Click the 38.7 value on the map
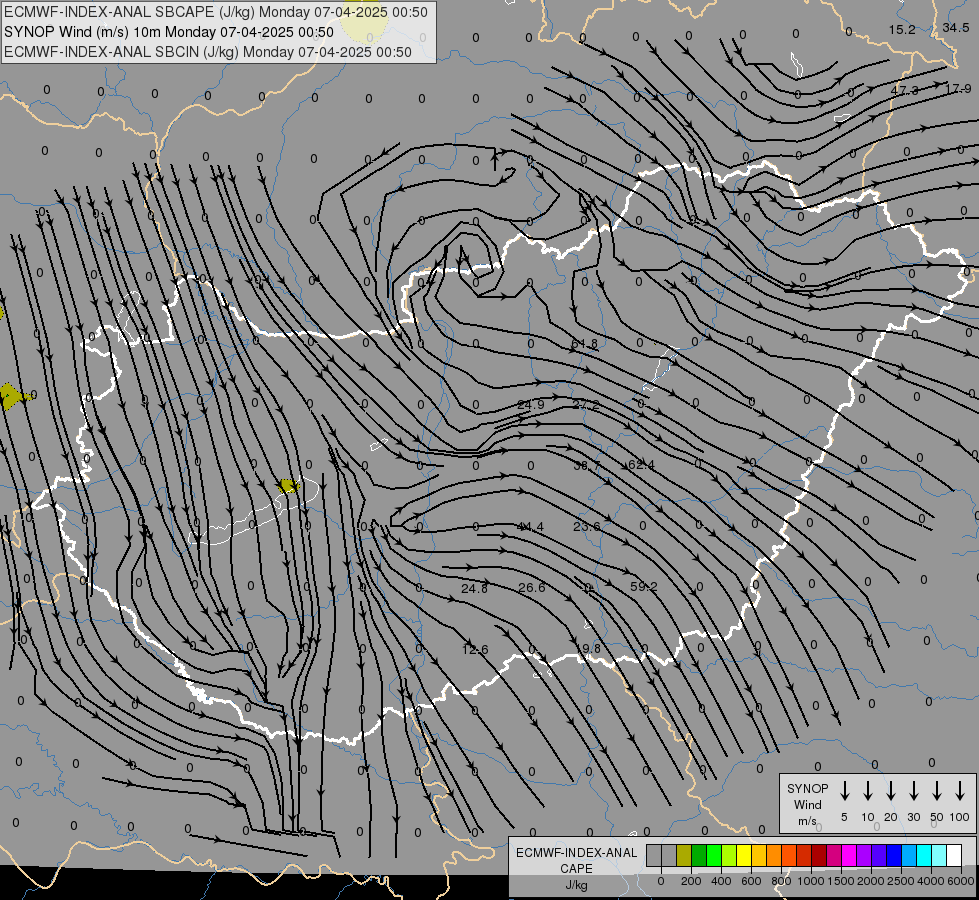 click(x=587, y=465)
